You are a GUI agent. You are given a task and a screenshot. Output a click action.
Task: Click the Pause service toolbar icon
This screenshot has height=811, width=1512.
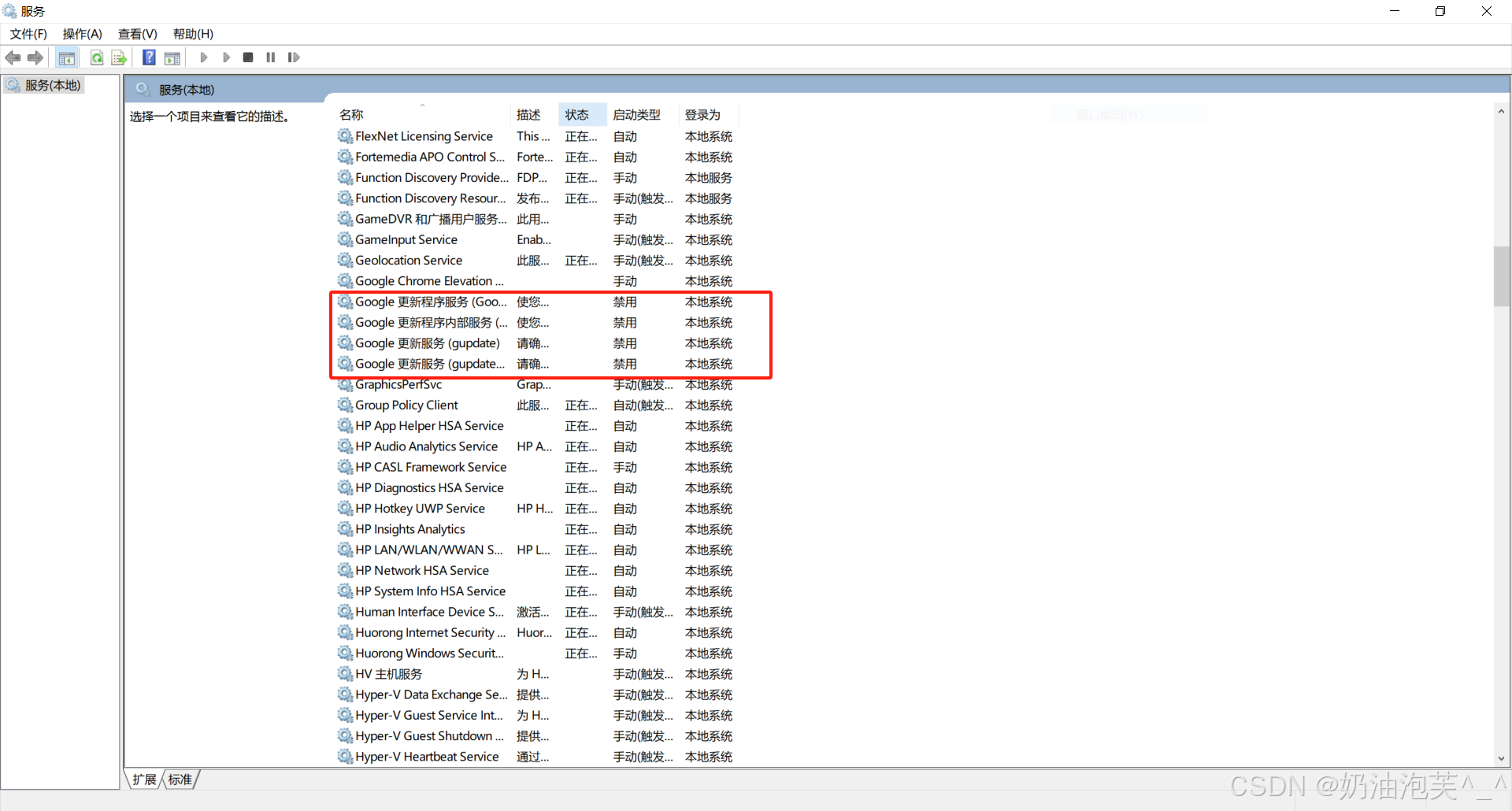click(271, 57)
